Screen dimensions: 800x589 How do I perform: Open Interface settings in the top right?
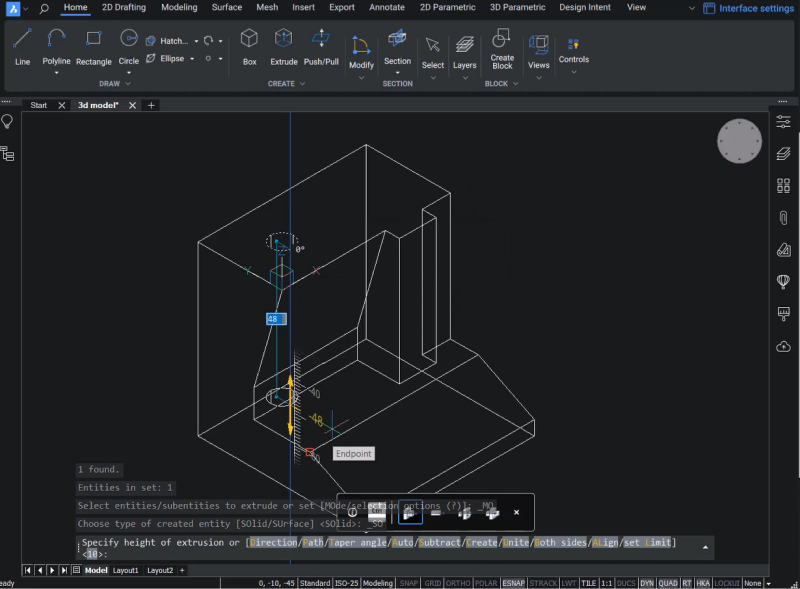(x=748, y=8)
